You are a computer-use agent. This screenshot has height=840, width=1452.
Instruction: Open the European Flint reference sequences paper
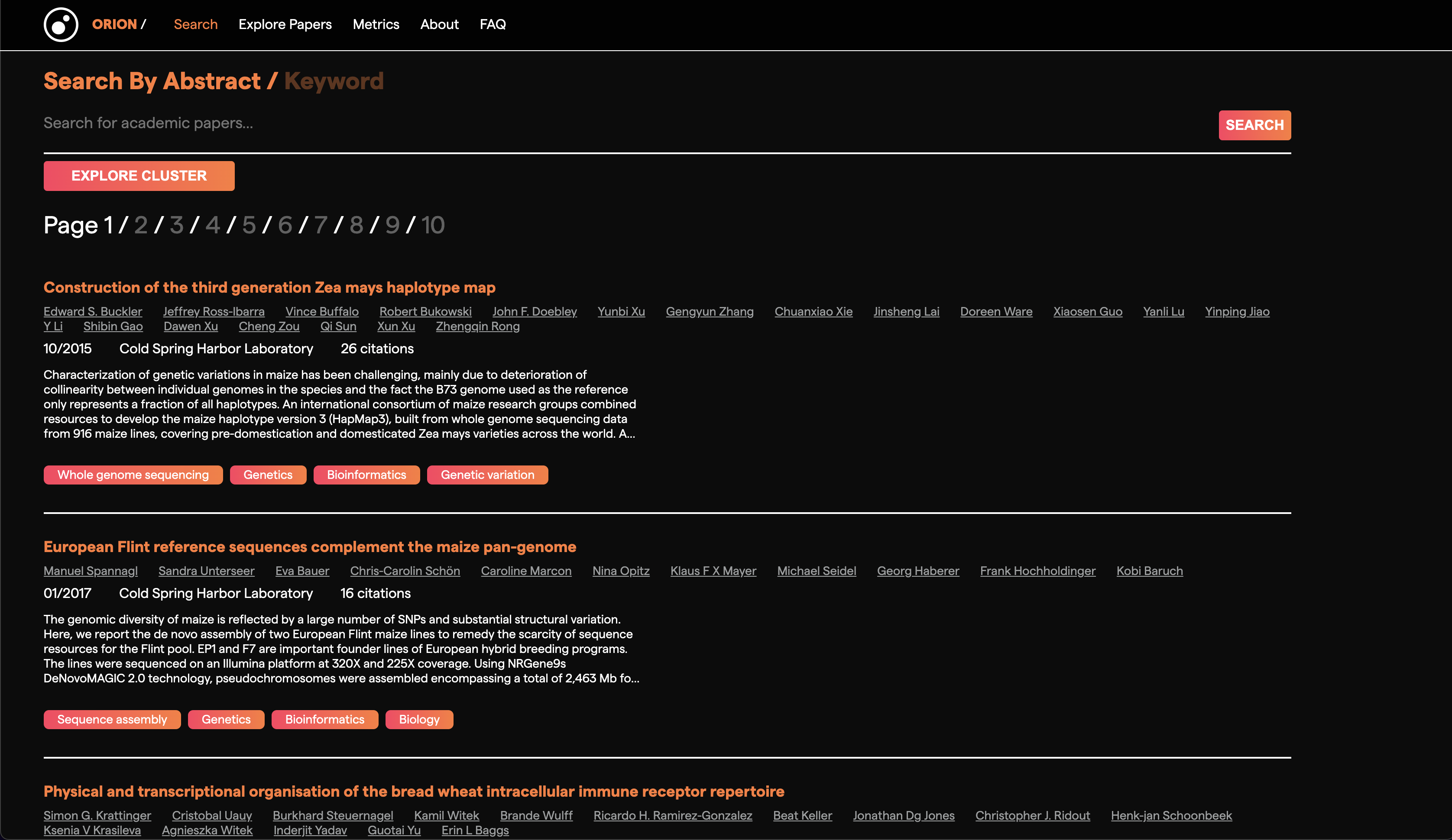pos(309,547)
